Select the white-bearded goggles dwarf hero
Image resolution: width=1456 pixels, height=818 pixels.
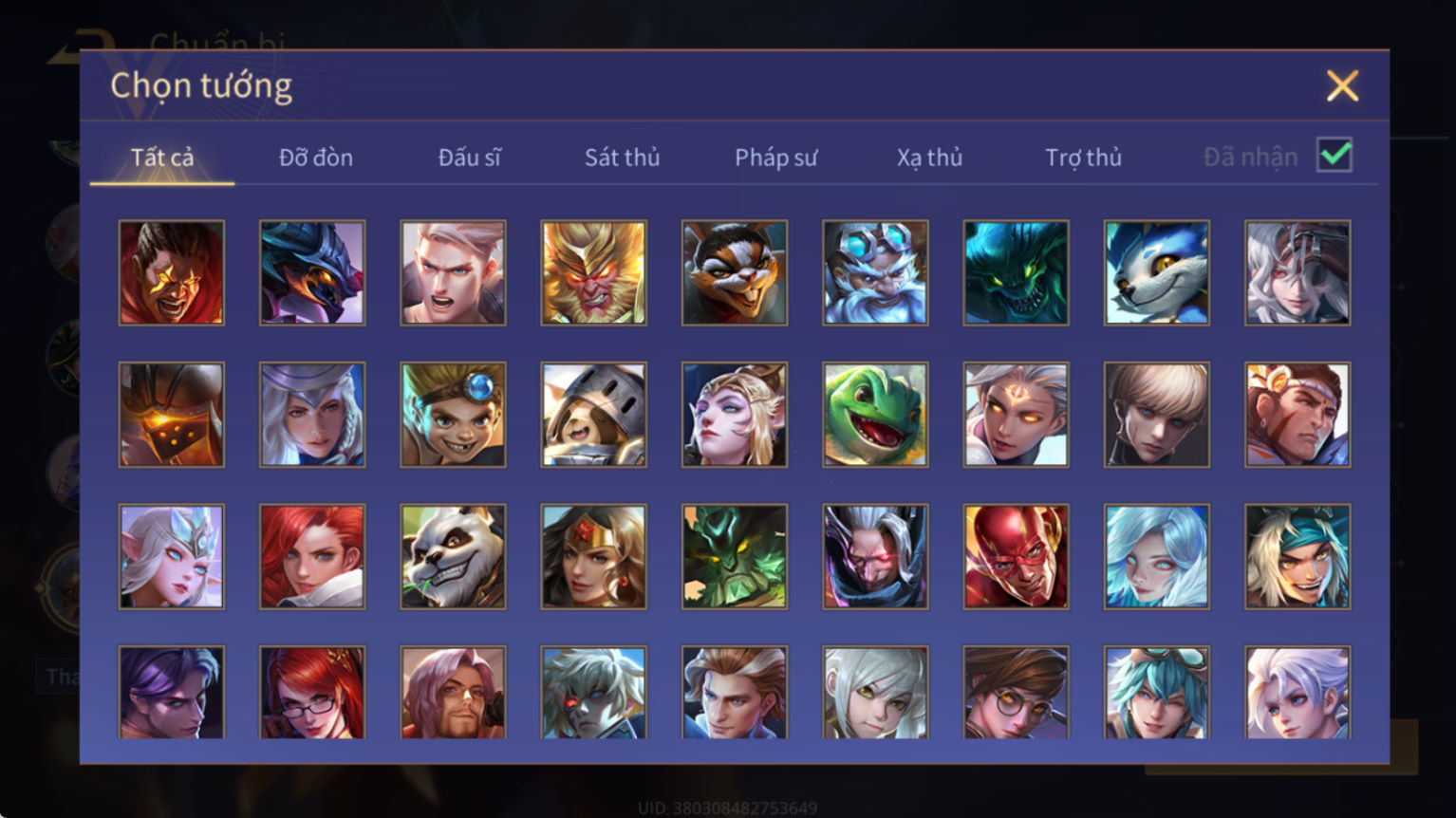[x=875, y=272]
